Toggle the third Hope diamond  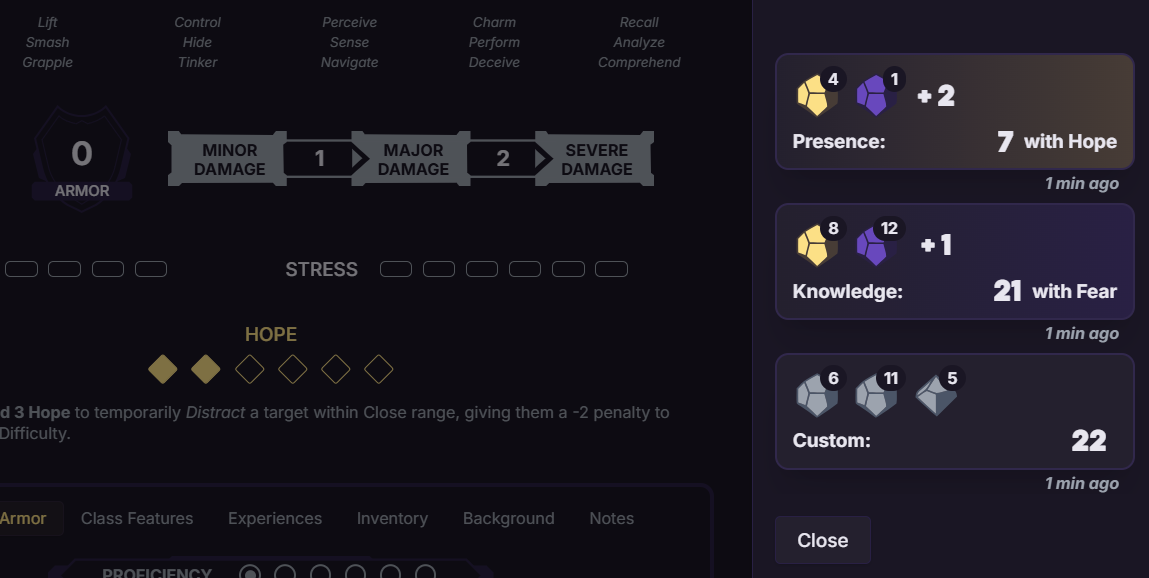[249, 370]
